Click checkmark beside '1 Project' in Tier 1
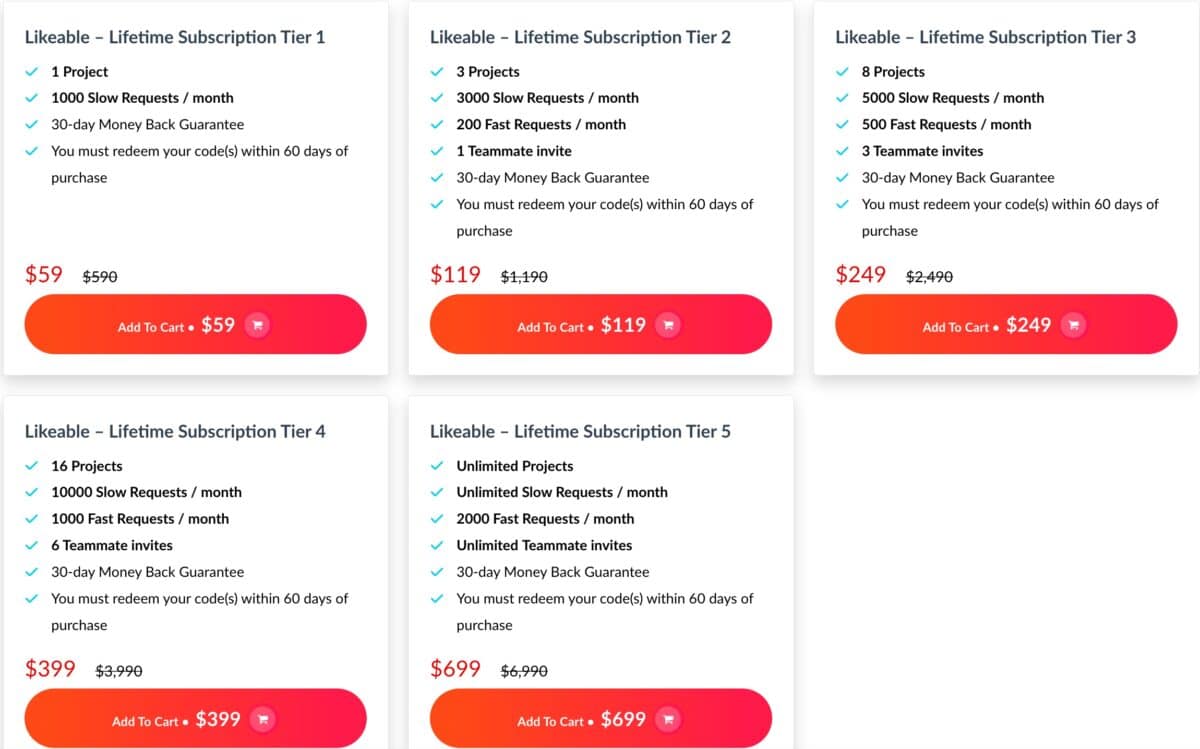The image size is (1200, 749). pos(32,72)
